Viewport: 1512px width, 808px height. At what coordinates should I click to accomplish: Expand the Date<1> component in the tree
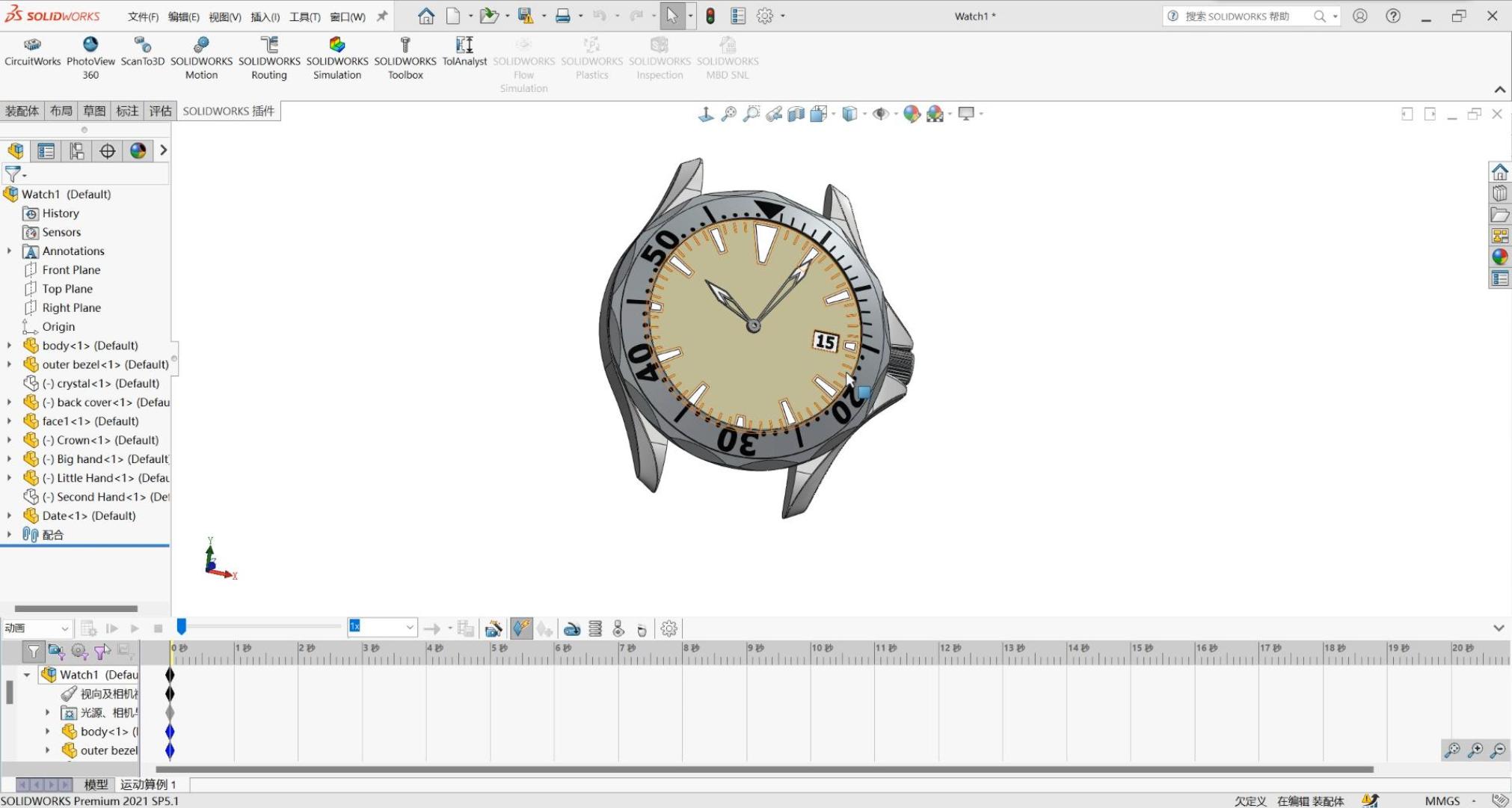coord(9,515)
